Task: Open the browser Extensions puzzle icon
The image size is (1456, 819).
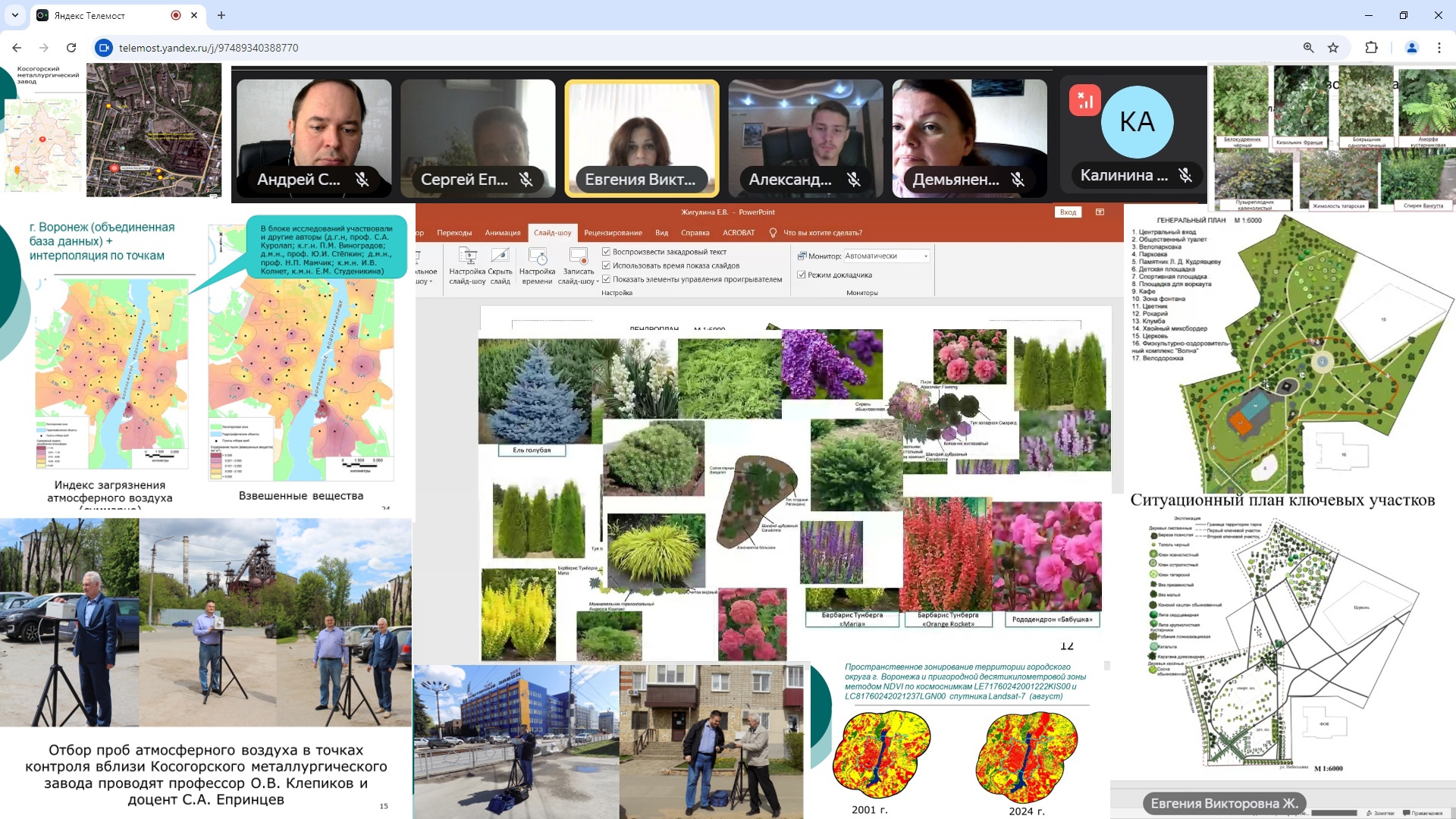Action: pyautogui.click(x=1371, y=48)
